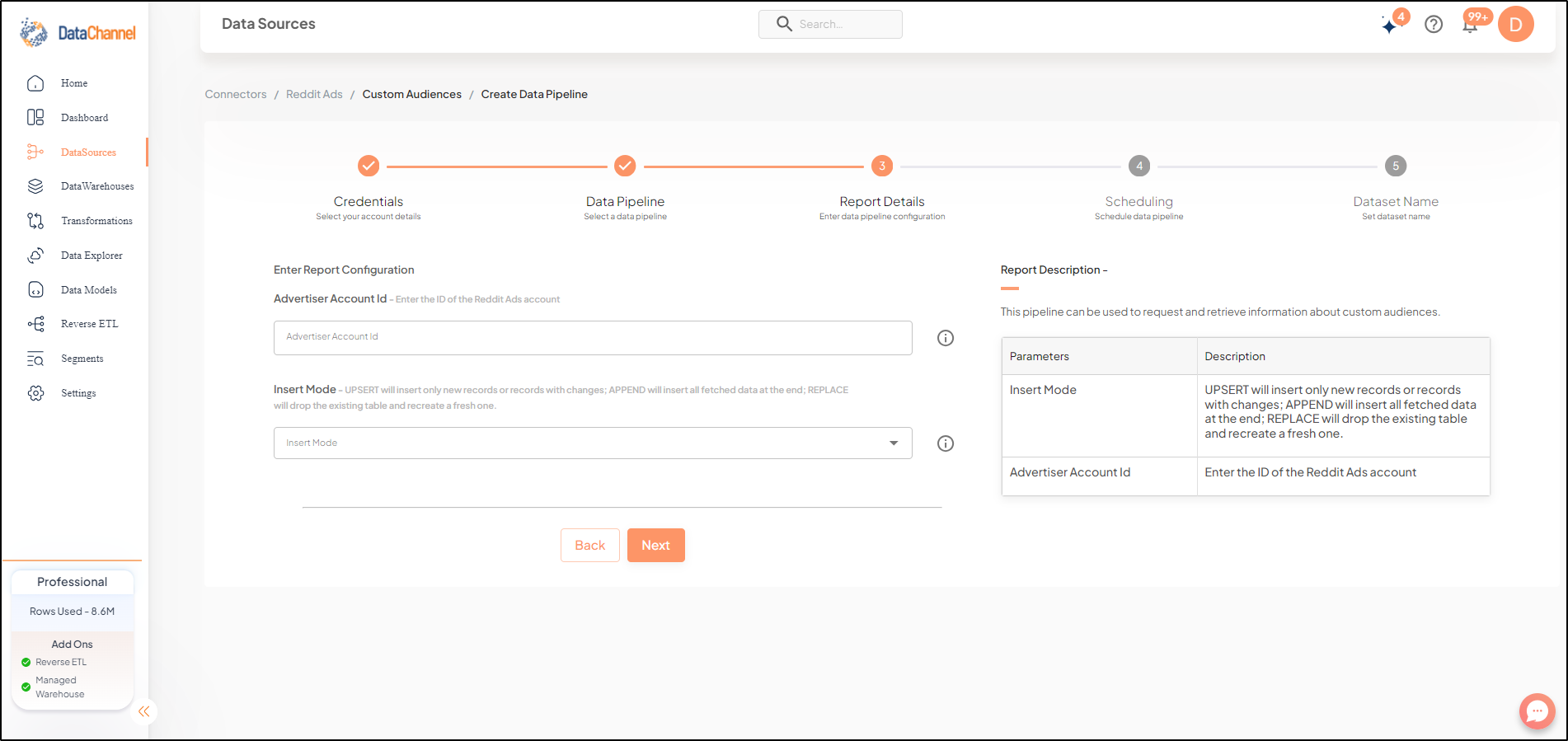Open Home menu item
The image size is (1568, 741).
[x=74, y=83]
